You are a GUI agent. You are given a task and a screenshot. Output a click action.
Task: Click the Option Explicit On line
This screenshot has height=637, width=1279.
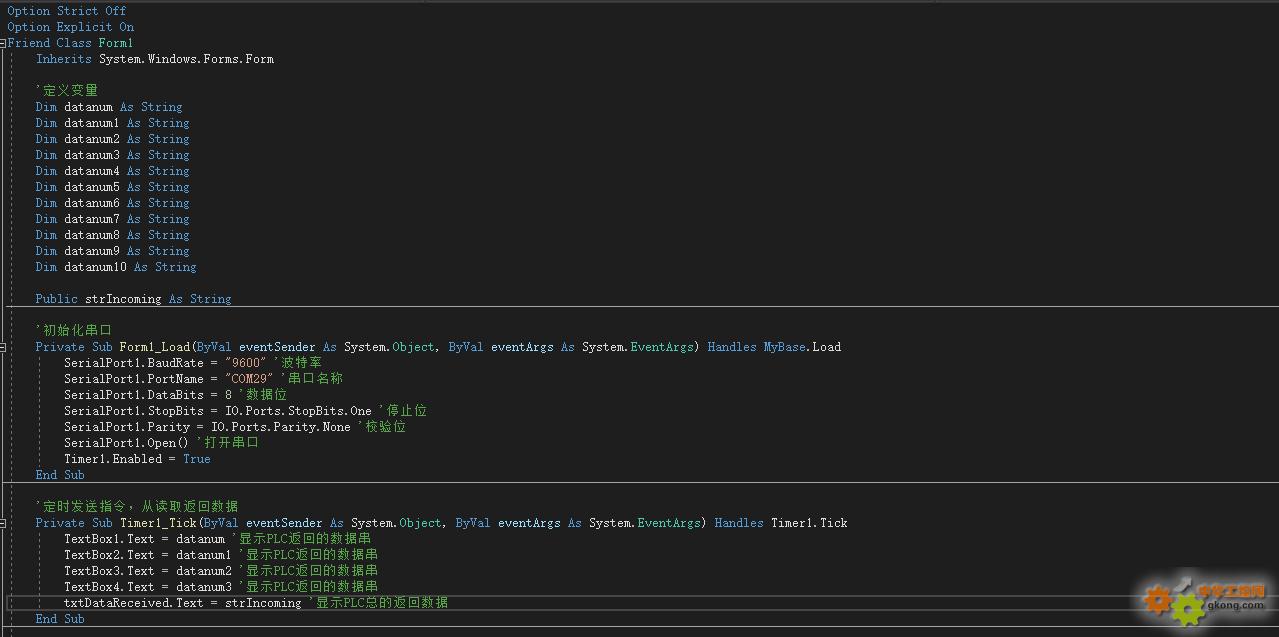[71, 27]
